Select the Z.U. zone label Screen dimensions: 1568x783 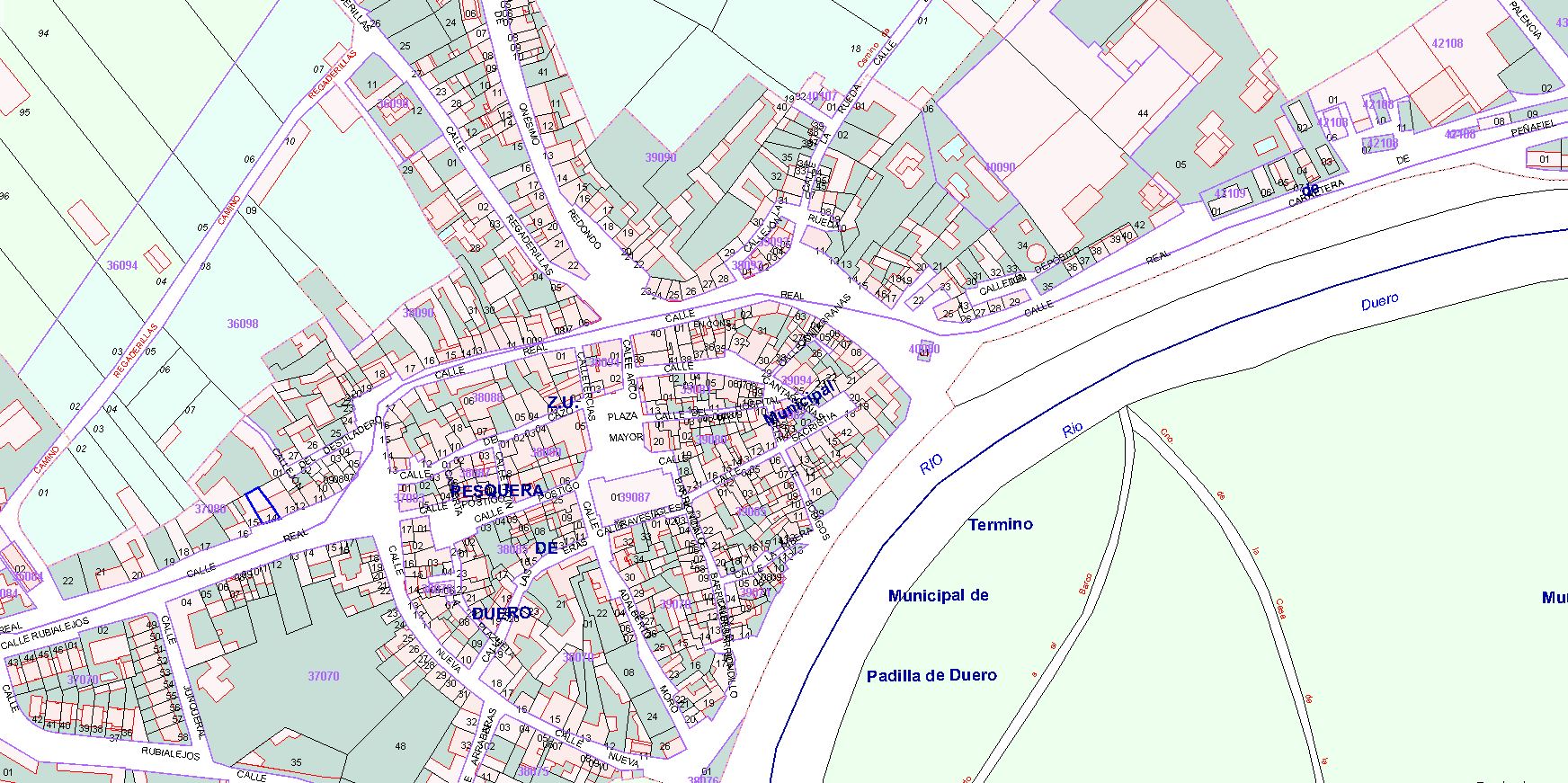pyautogui.click(x=565, y=402)
